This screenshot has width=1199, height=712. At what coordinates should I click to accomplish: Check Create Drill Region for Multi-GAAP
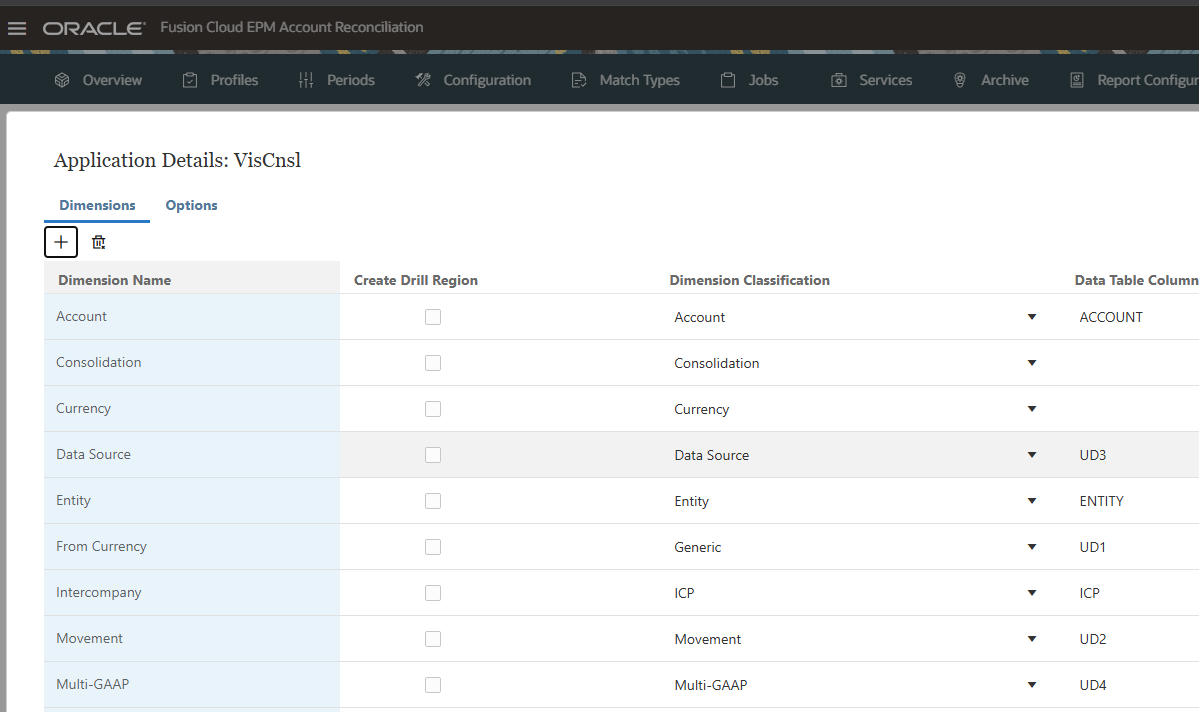coord(433,684)
